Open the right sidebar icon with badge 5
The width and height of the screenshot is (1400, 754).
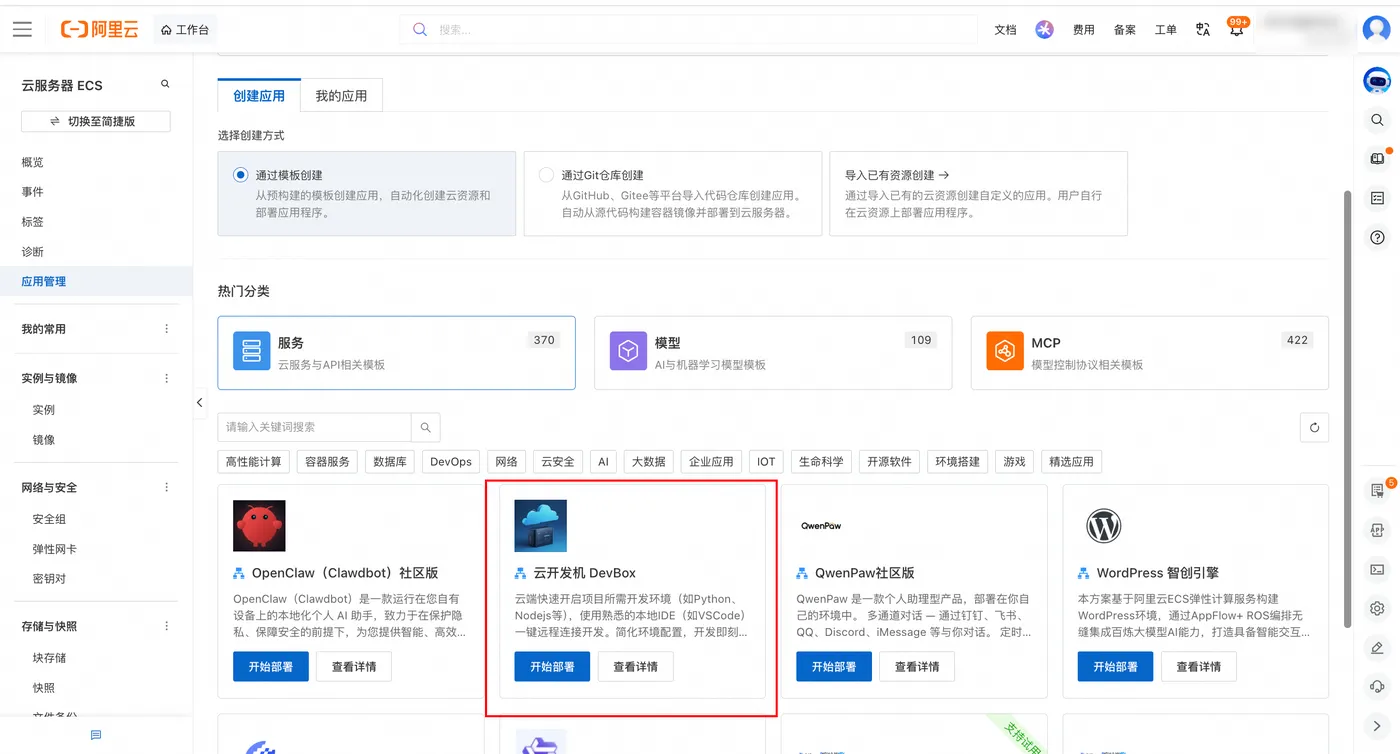point(1378,490)
